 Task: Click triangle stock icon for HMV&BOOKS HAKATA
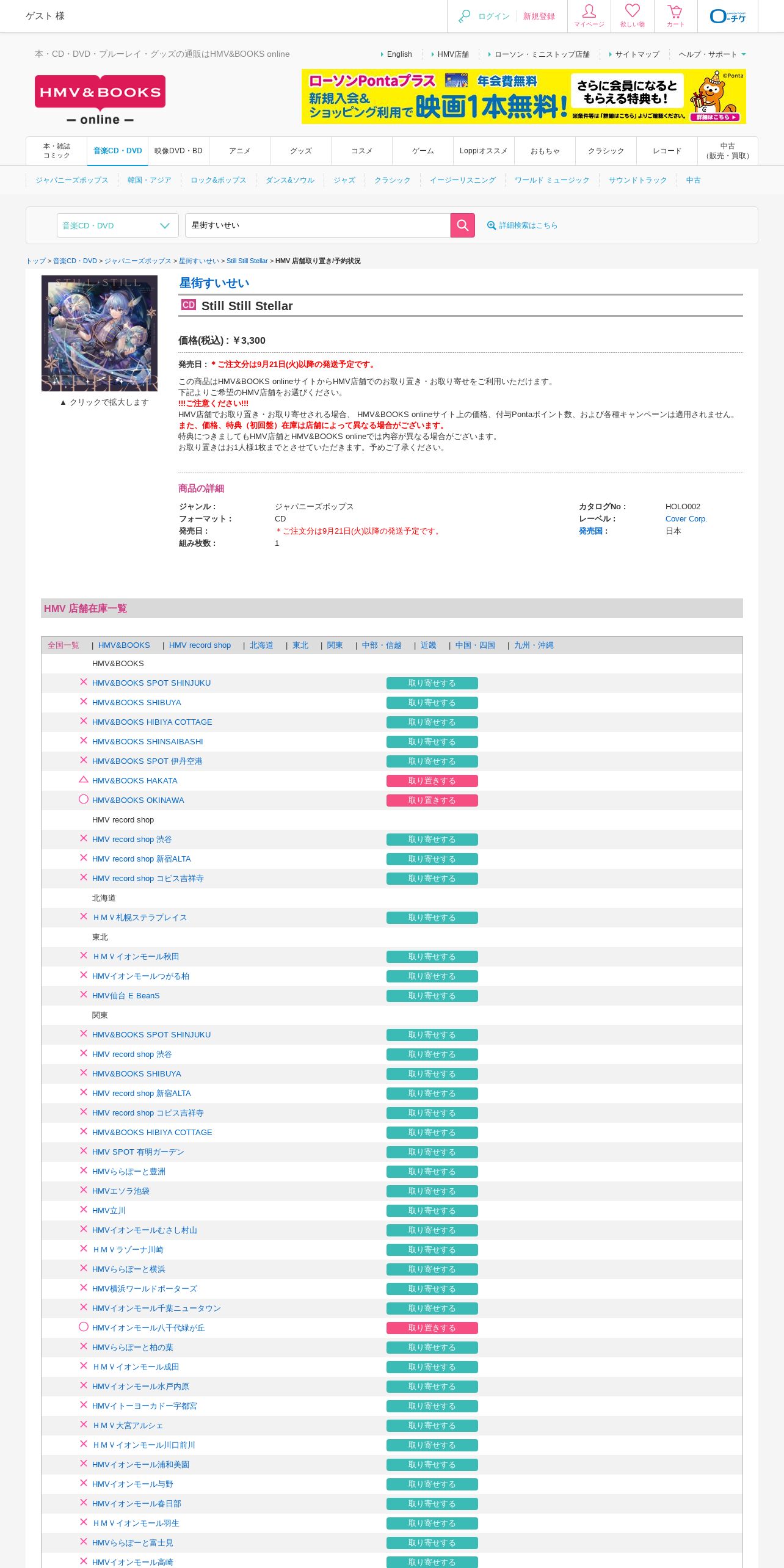click(x=84, y=780)
